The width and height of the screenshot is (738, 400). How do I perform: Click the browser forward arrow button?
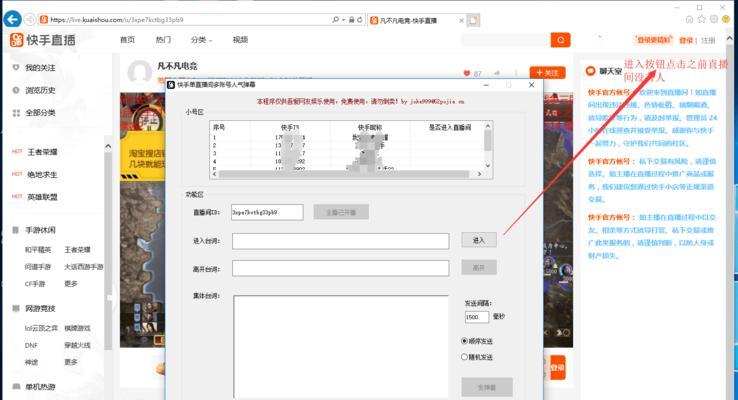pyautogui.click(x=30, y=19)
